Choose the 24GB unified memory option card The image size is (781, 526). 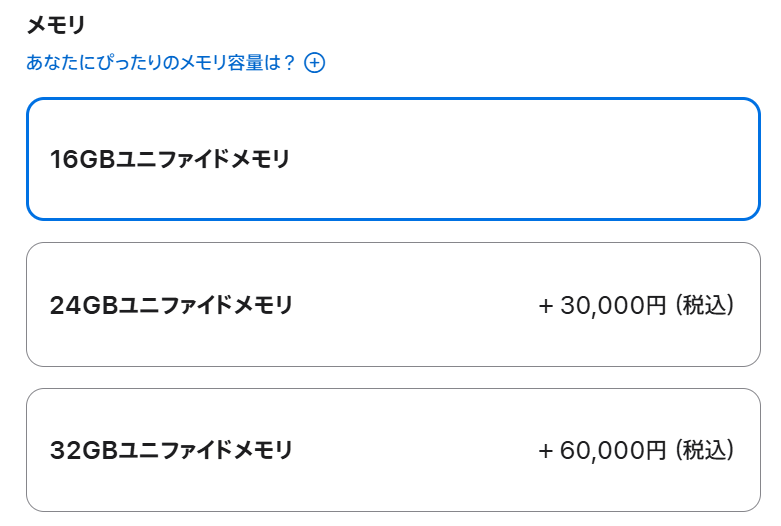click(x=393, y=305)
